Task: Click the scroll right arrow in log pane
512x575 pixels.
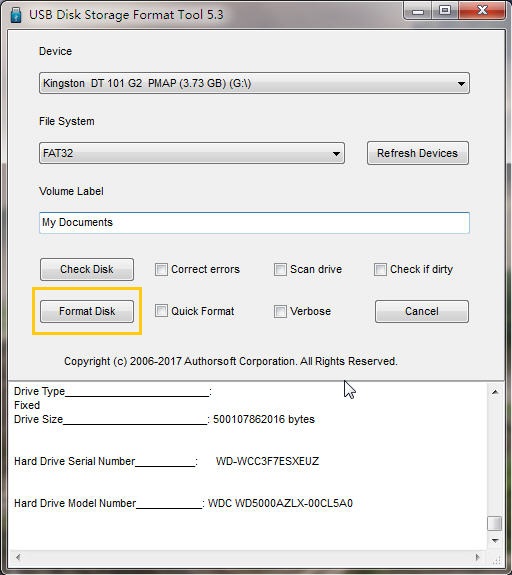Action: (x=477, y=557)
